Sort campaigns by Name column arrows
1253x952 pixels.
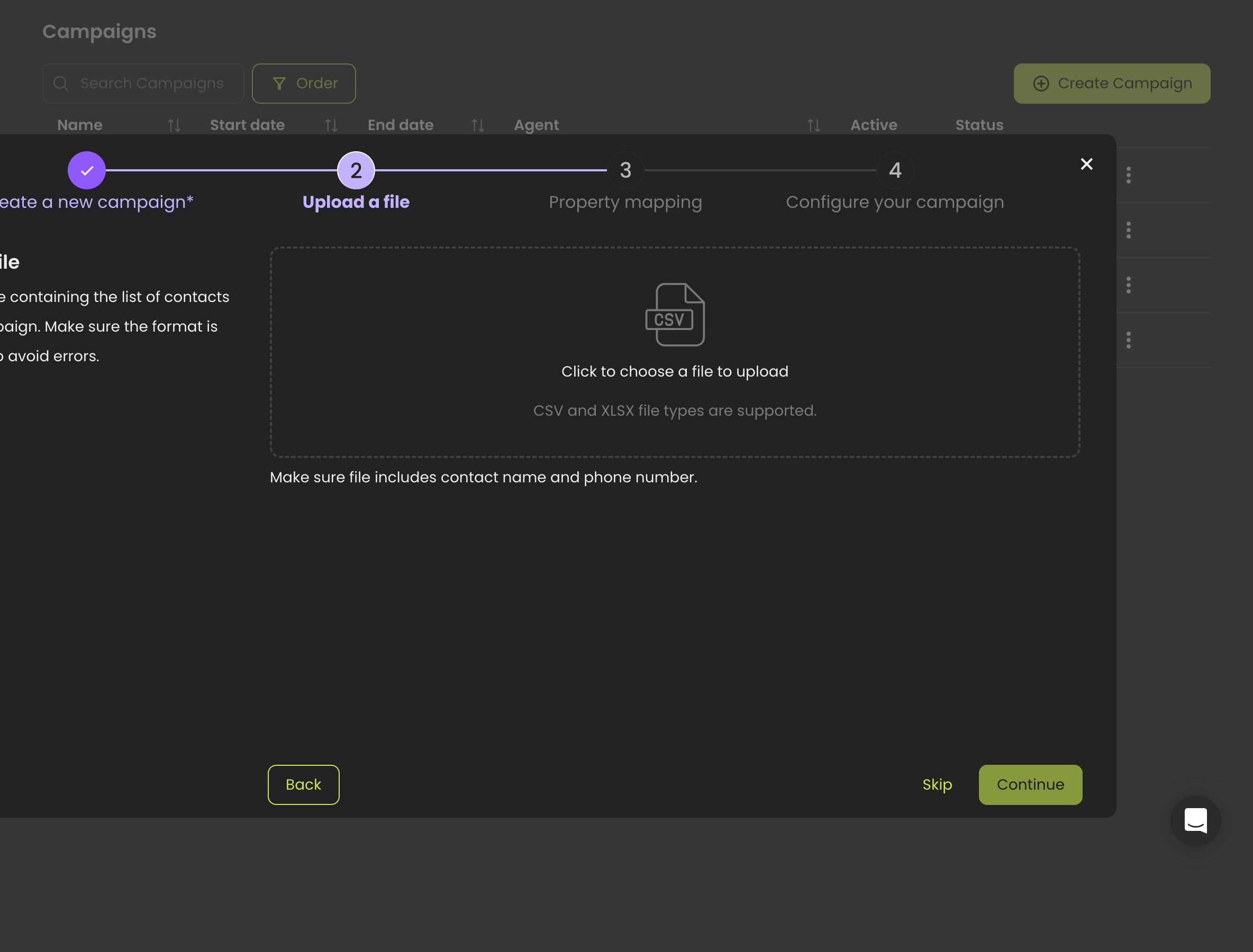pyautogui.click(x=174, y=125)
